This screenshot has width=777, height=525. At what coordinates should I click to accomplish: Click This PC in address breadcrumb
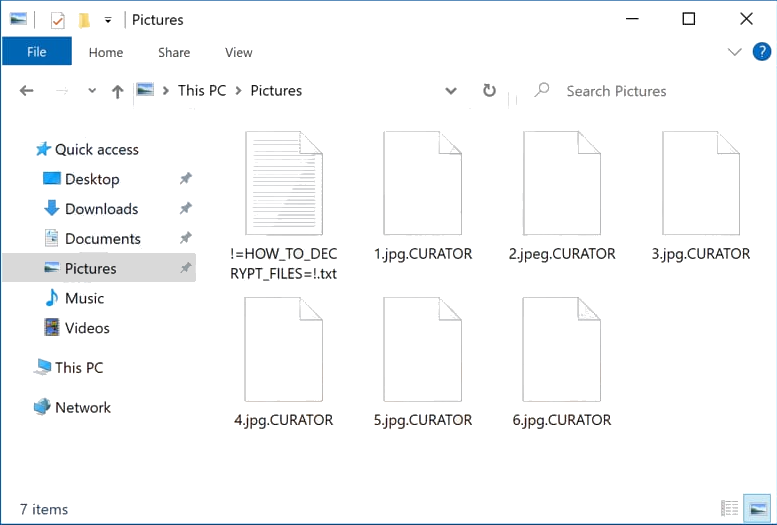click(202, 91)
